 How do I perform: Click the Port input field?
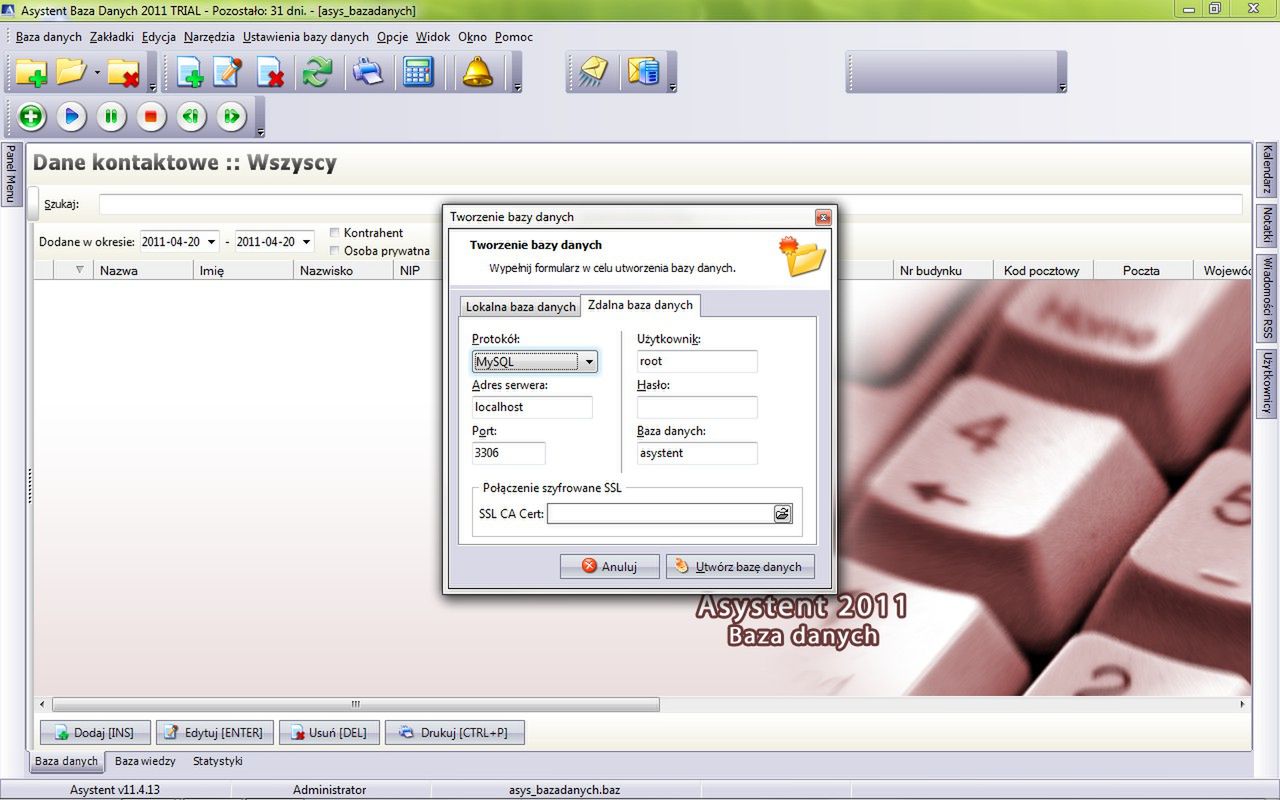coord(509,453)
